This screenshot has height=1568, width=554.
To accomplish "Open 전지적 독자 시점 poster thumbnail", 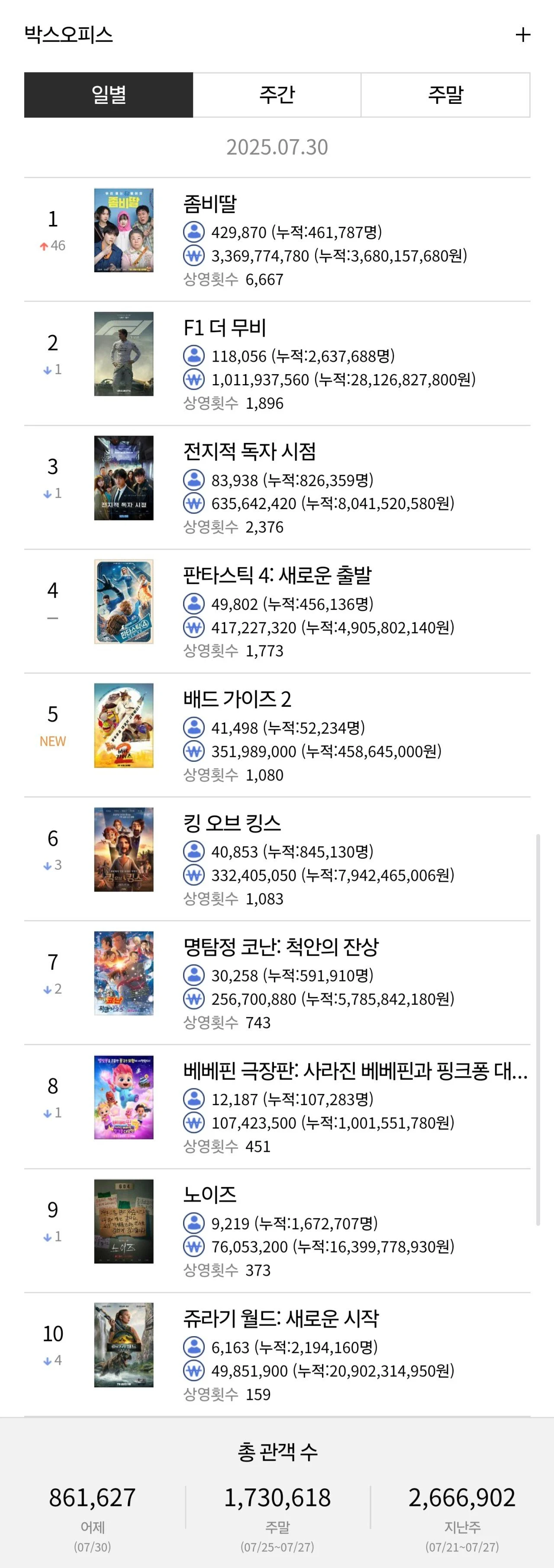I will pyautogui.click(x=124, y=478).
